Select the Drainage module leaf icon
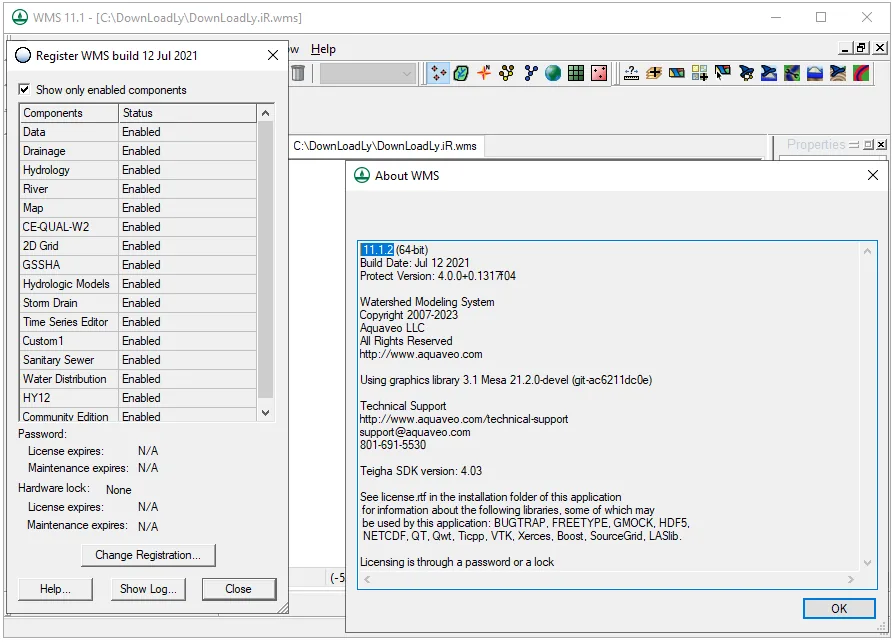892x642 pixels. 461,73
